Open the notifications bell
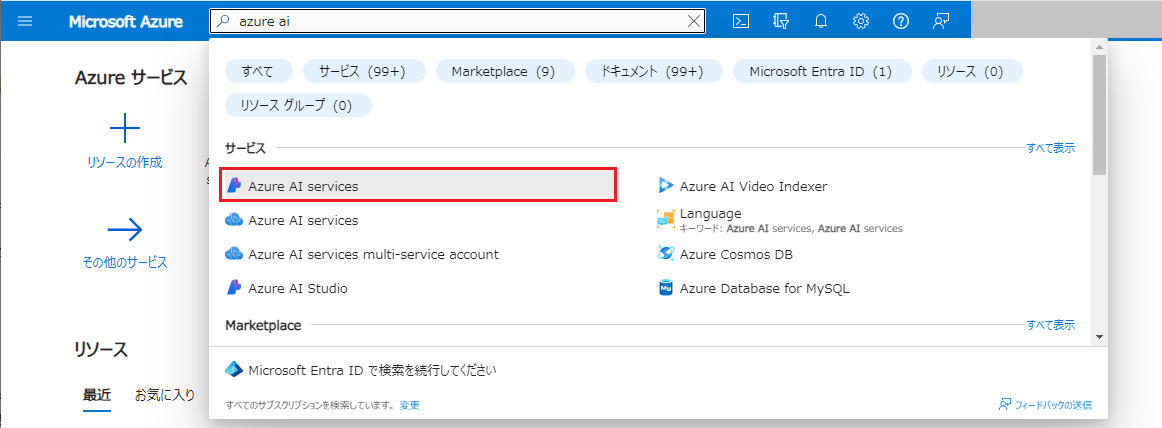The image size is (1162, 428). [820, 21]
